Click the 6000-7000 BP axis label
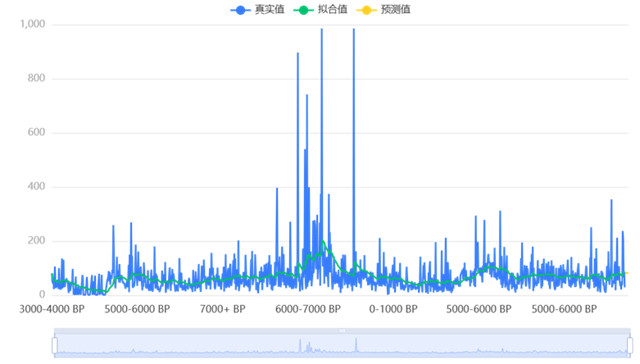 (308, 309)
